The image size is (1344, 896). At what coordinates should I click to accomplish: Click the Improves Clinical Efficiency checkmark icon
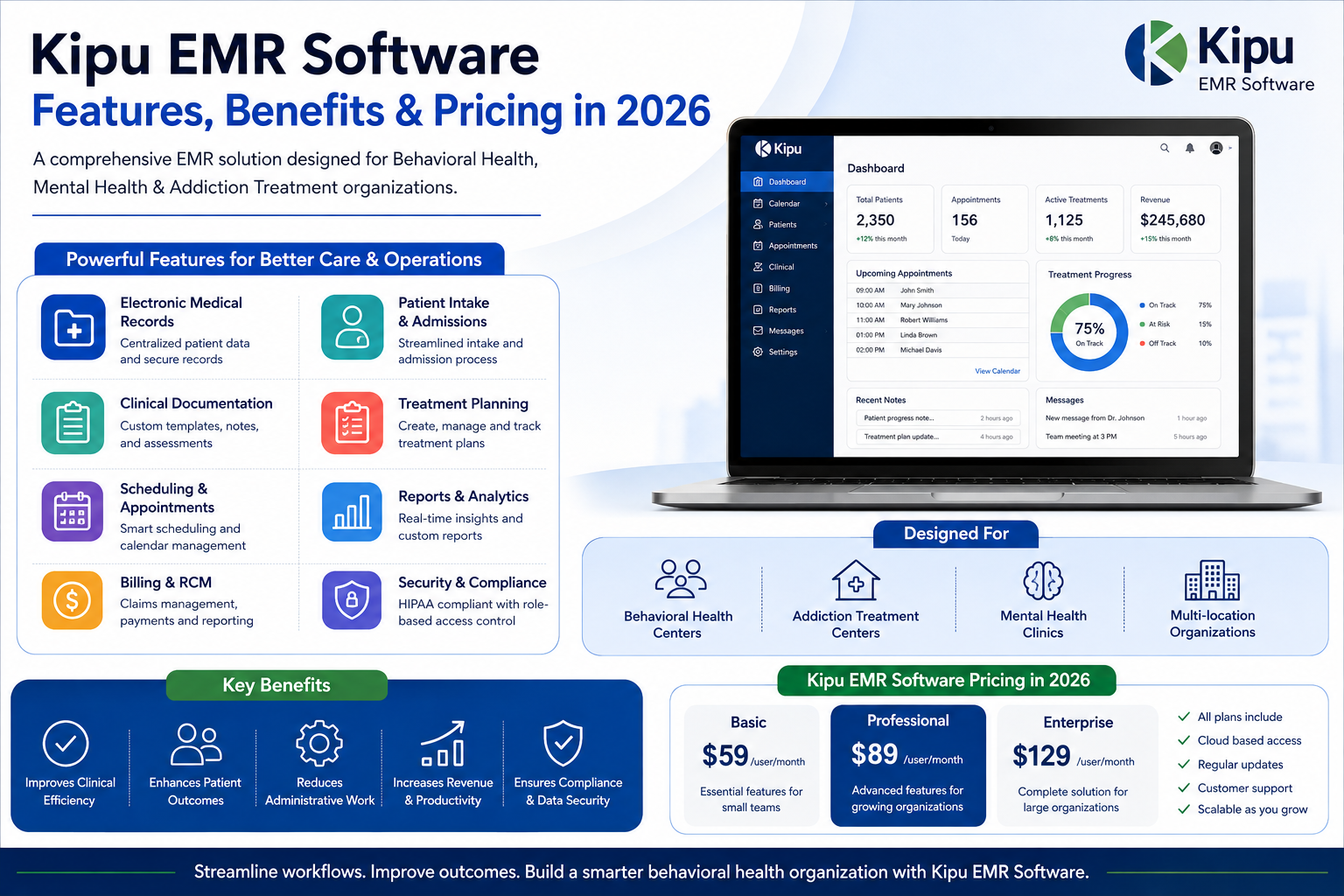pos(66,744)
